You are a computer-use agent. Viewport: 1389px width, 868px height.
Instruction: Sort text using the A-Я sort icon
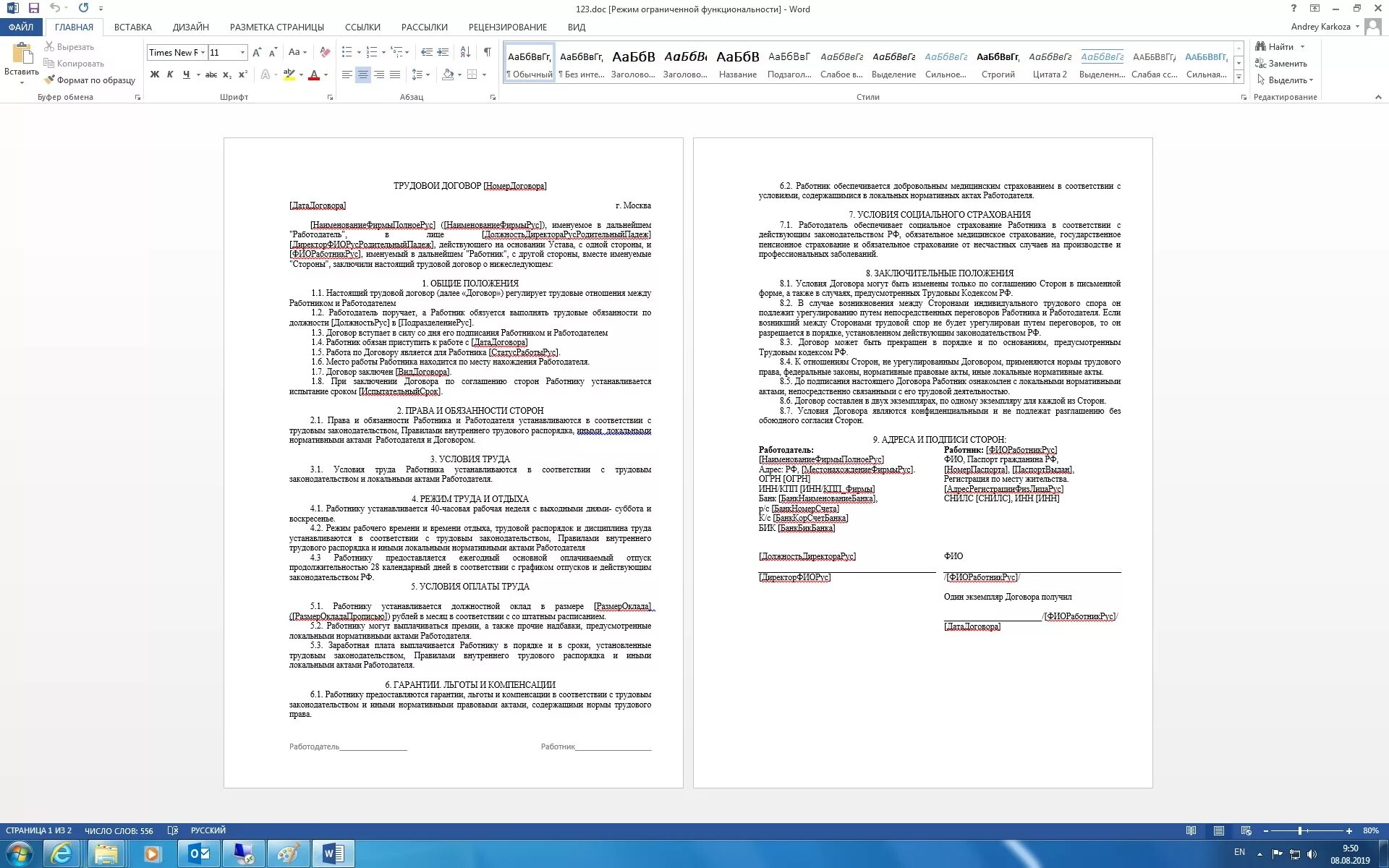pyautogui.click(x=465, y=52)
